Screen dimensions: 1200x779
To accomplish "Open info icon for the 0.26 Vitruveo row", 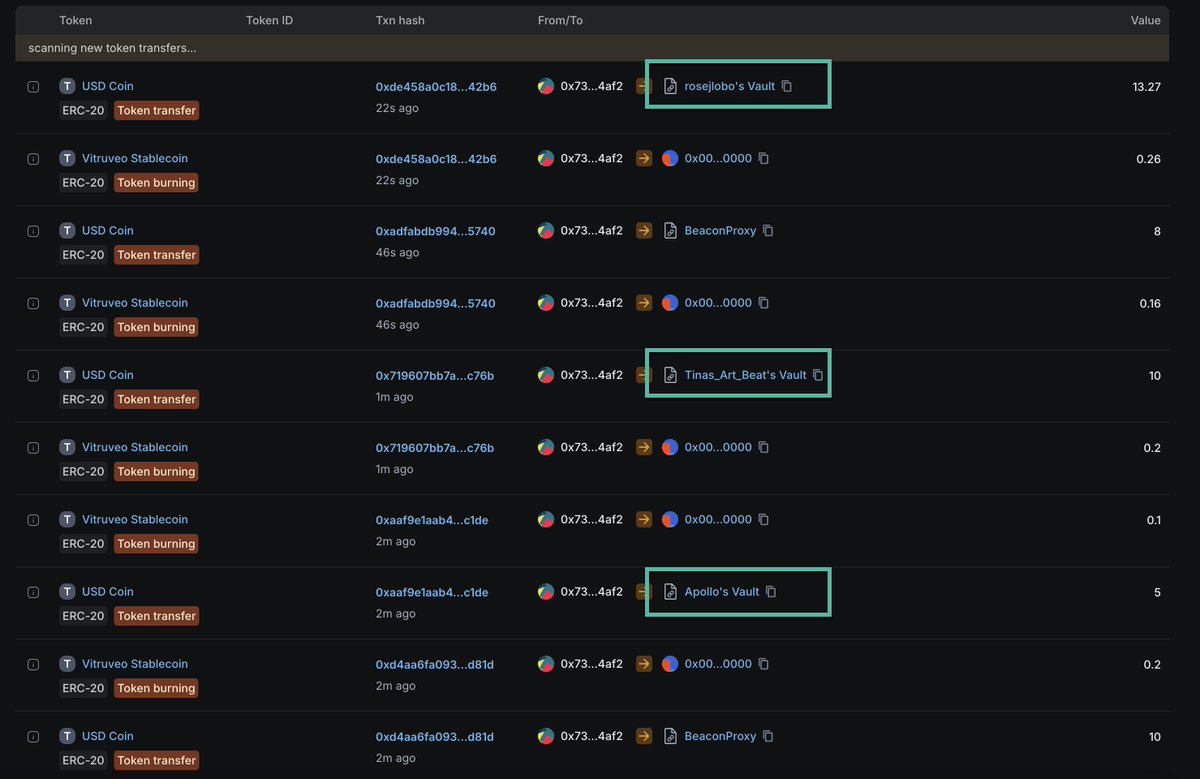I will point(33,159).
